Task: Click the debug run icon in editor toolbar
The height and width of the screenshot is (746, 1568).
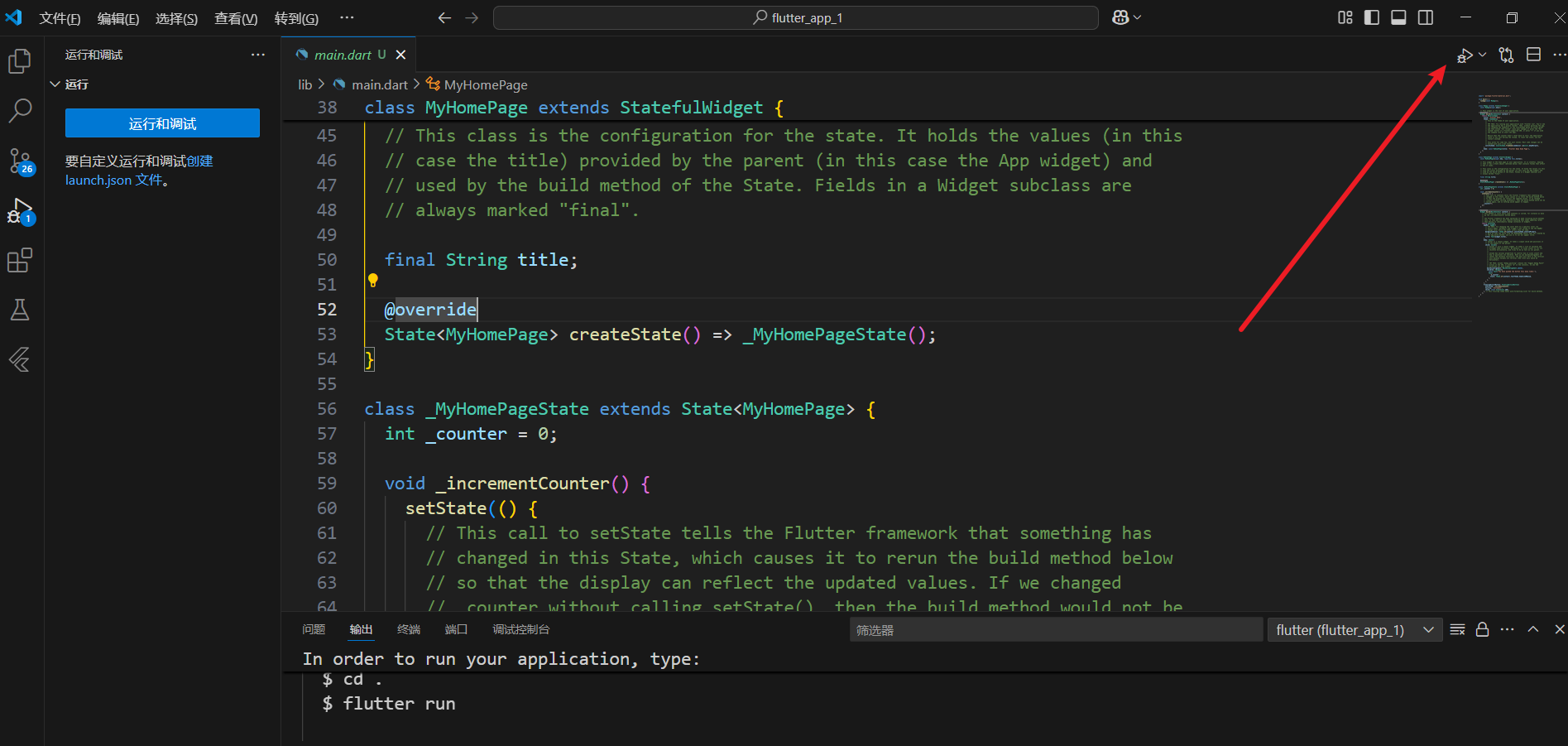Action: pyautogui.click(x=1464, y=55)
